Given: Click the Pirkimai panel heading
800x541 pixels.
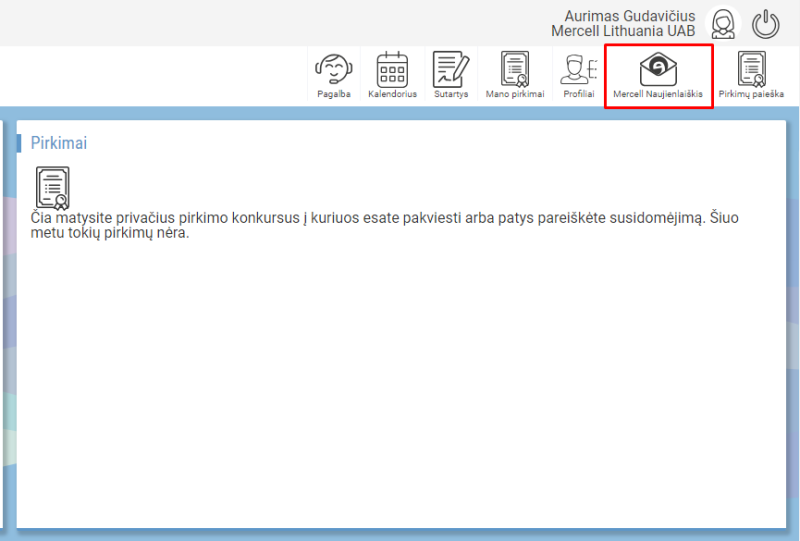Looking at the screenshot, I should [x=59, y=143].
